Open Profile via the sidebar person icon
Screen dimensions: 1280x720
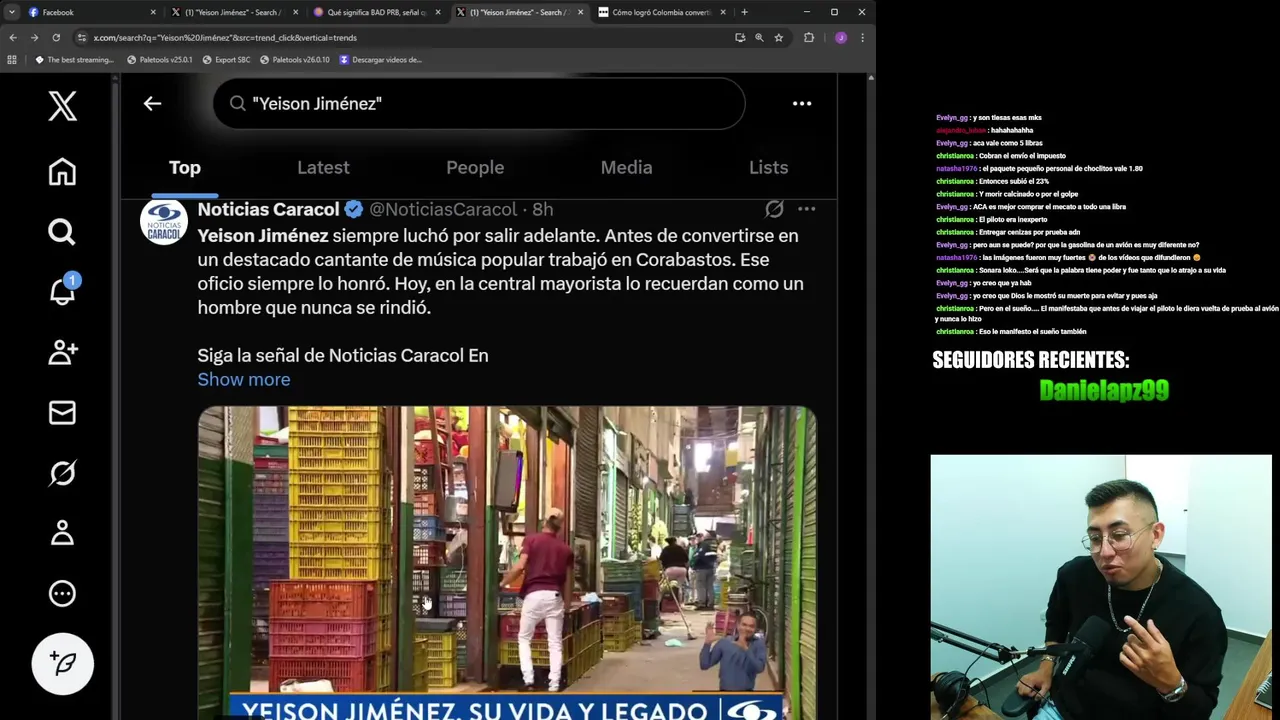[x=62, y=533]
